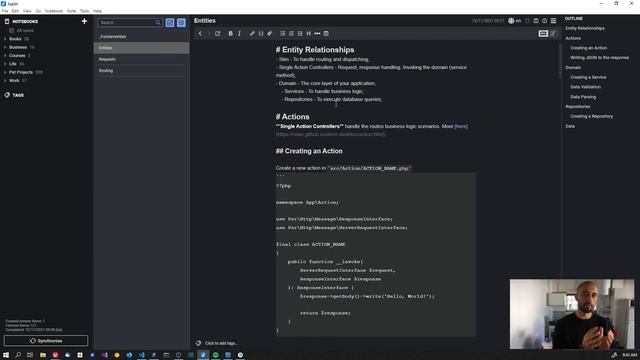The image size is (640, 360).
Task: Open the Requests note
Action: coord(141,59)
